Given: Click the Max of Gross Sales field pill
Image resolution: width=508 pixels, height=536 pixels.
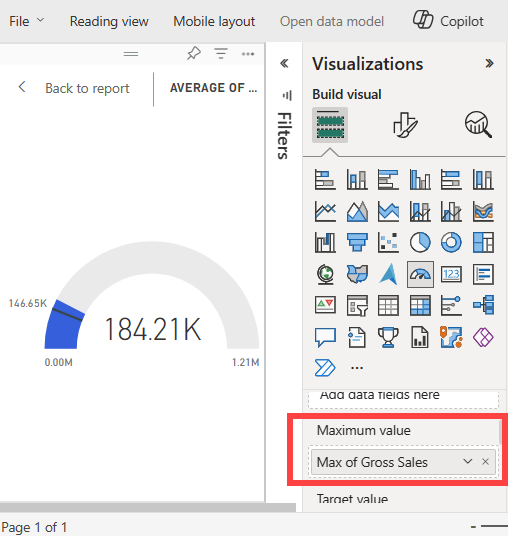Looking at the screenshot, I should coord(403,462).
